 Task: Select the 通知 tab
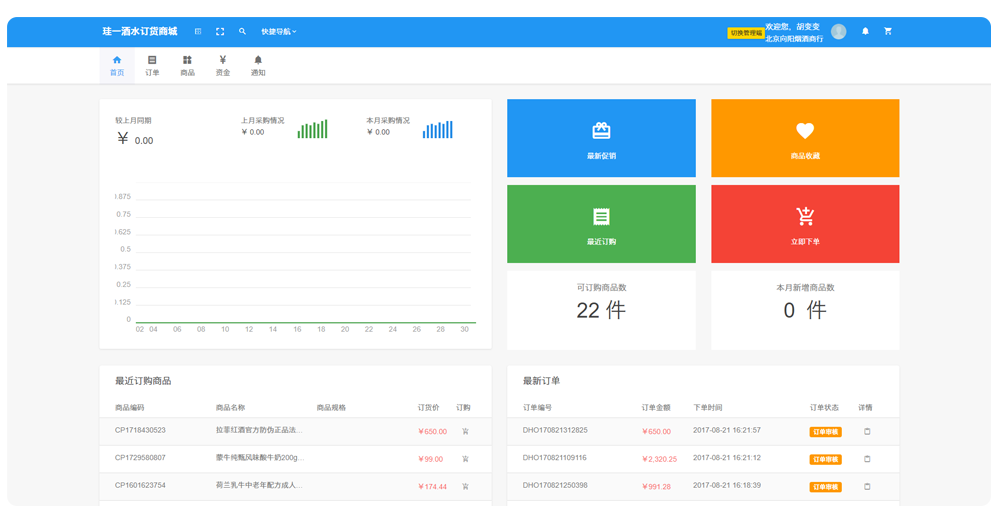tap(258, 65)
